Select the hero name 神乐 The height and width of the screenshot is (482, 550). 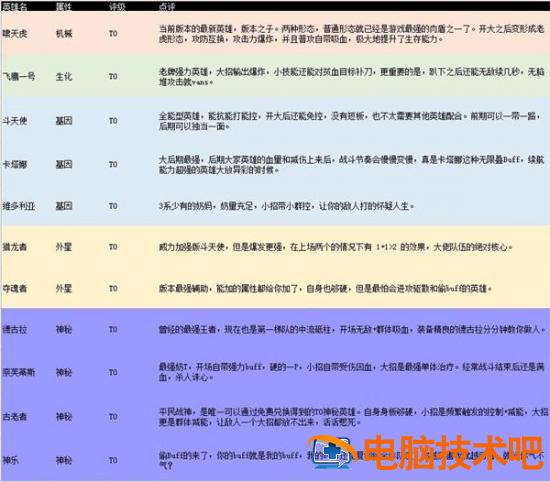coord(11,460)
